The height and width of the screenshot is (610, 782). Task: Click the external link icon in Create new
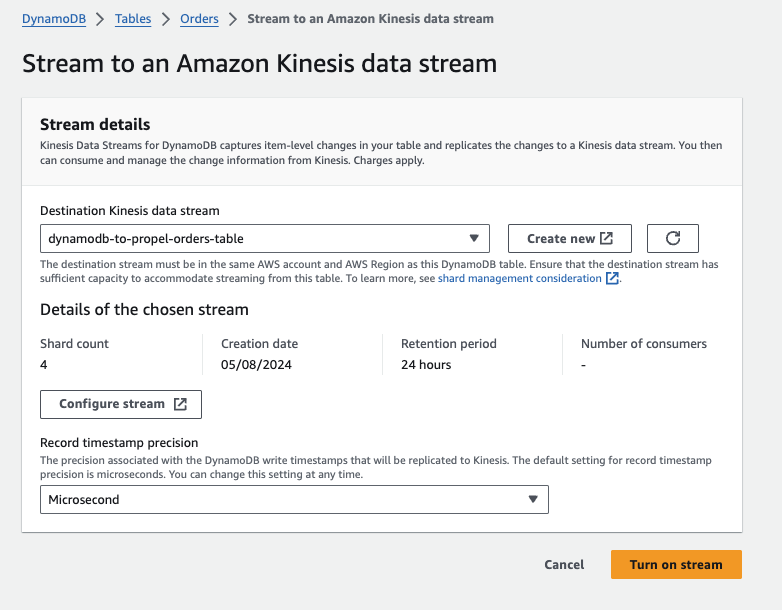pos(606,238)
